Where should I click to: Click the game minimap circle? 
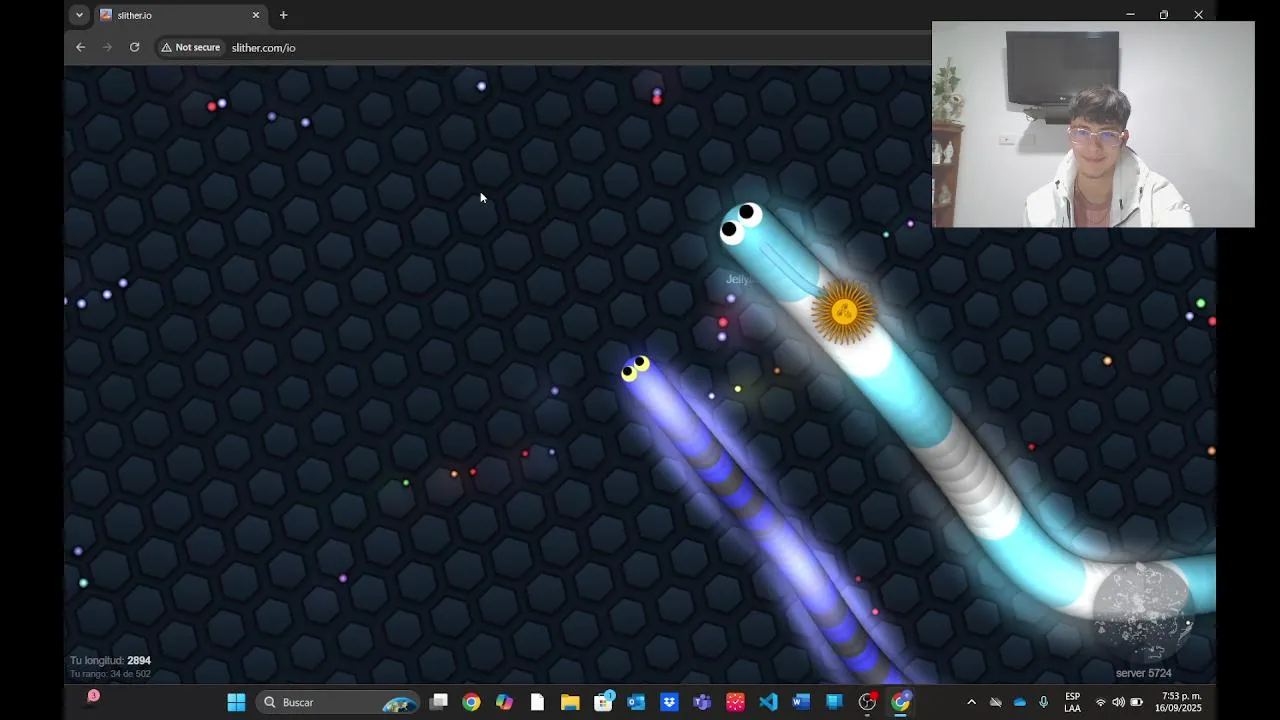coord(1142,613)
